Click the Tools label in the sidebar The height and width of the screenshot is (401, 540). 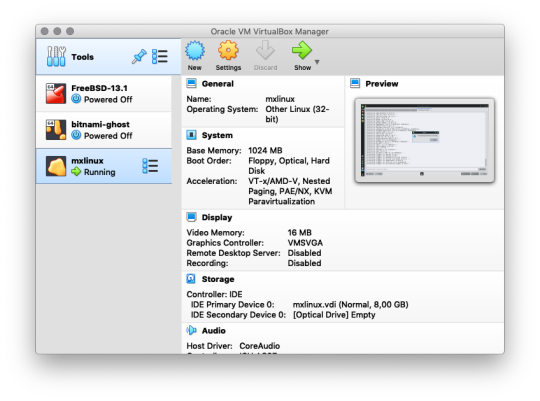[82, 57]
